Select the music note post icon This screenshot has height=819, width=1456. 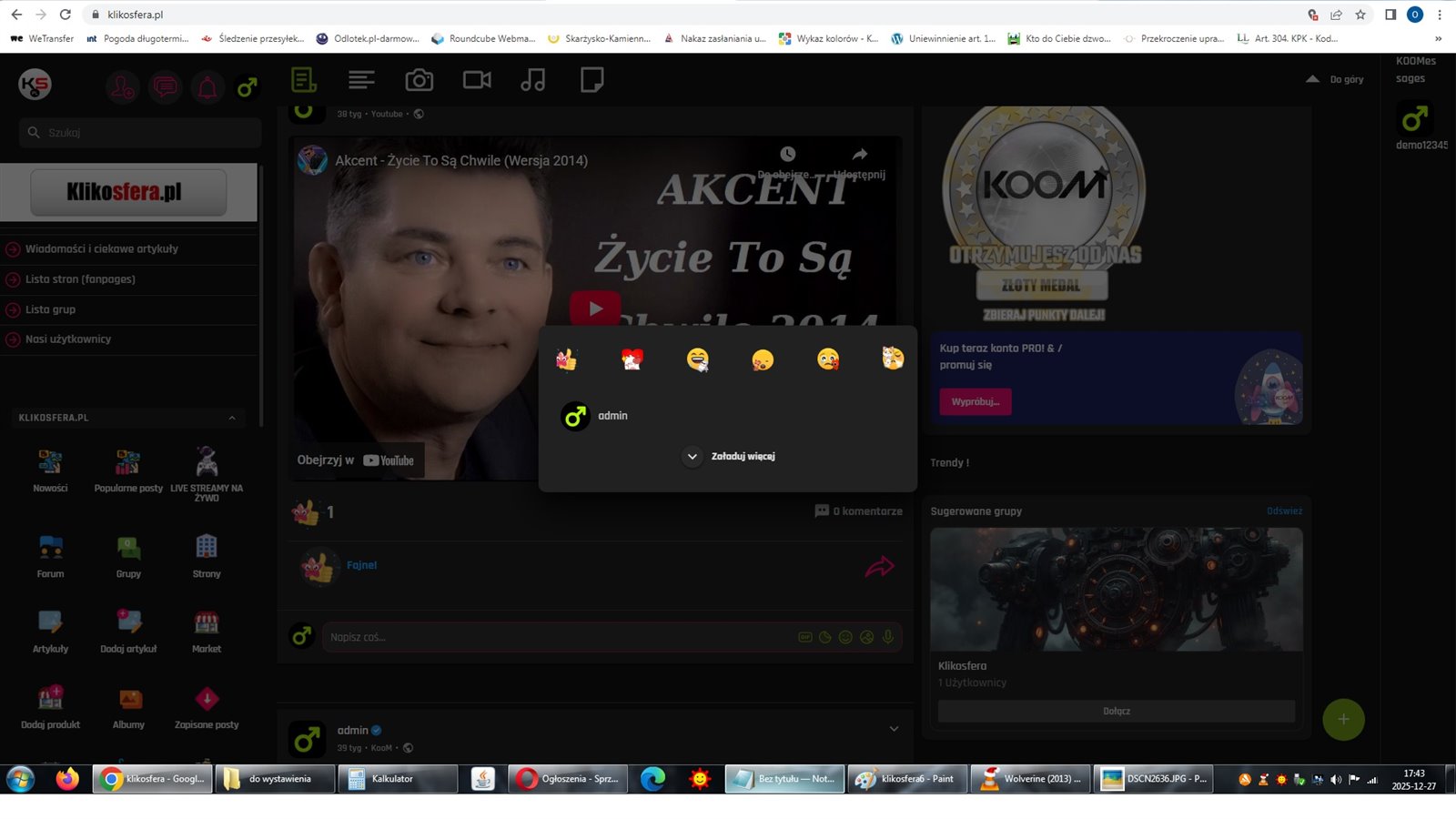533,81
